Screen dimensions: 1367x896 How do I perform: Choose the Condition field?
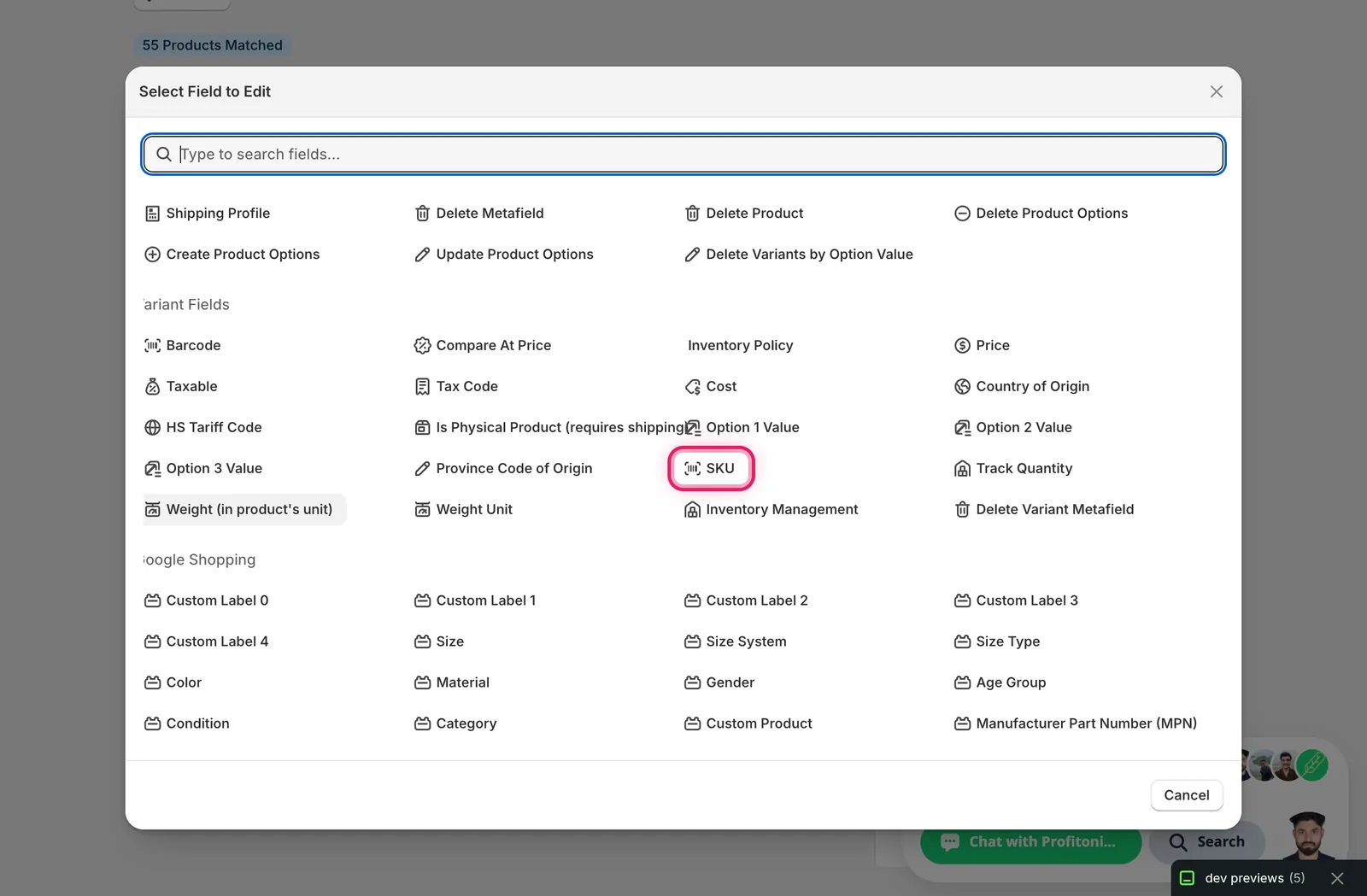(x=186, y=723)
